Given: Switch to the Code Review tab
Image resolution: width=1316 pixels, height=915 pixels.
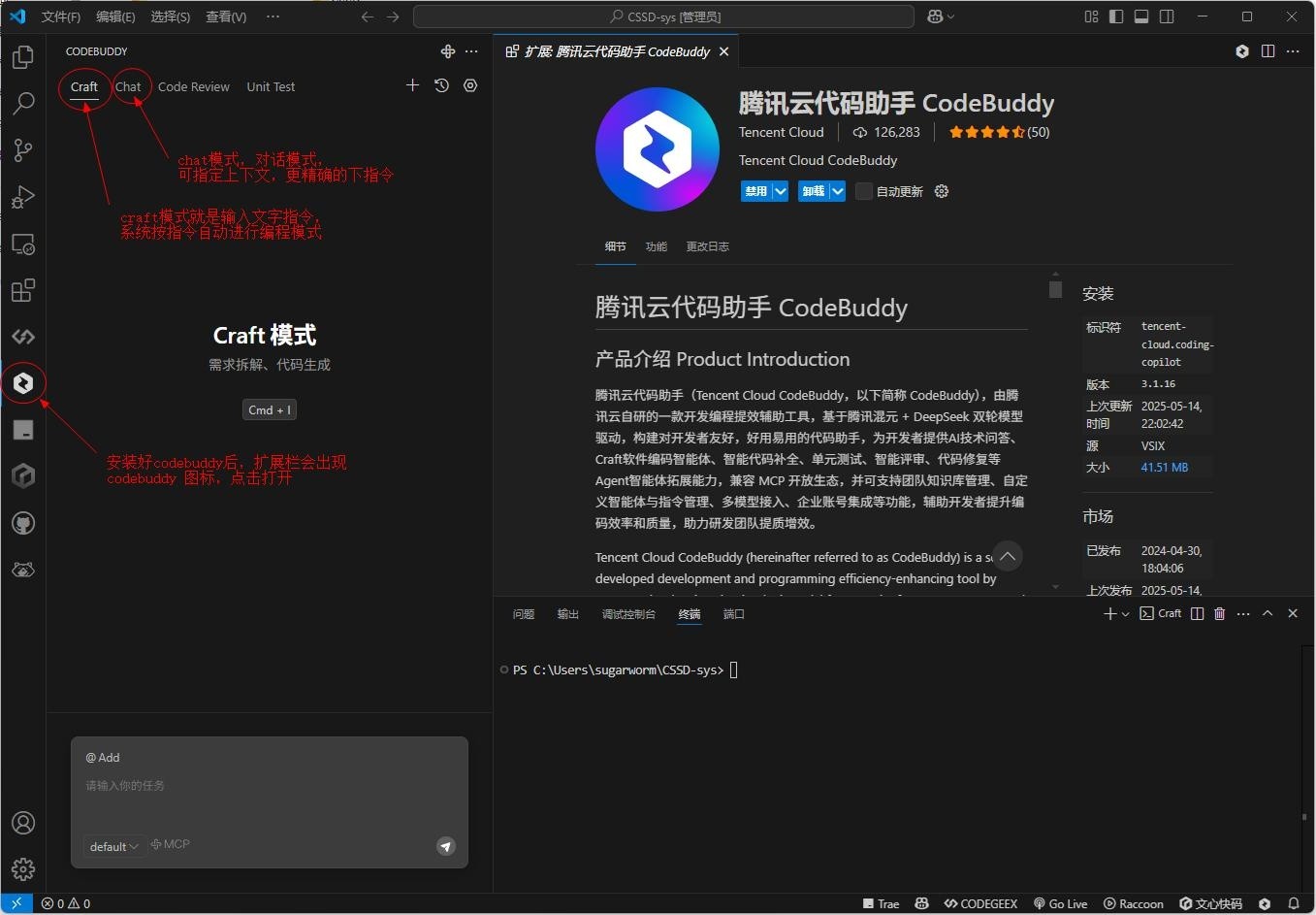Looking at the screenshot, I should point(194,86).
